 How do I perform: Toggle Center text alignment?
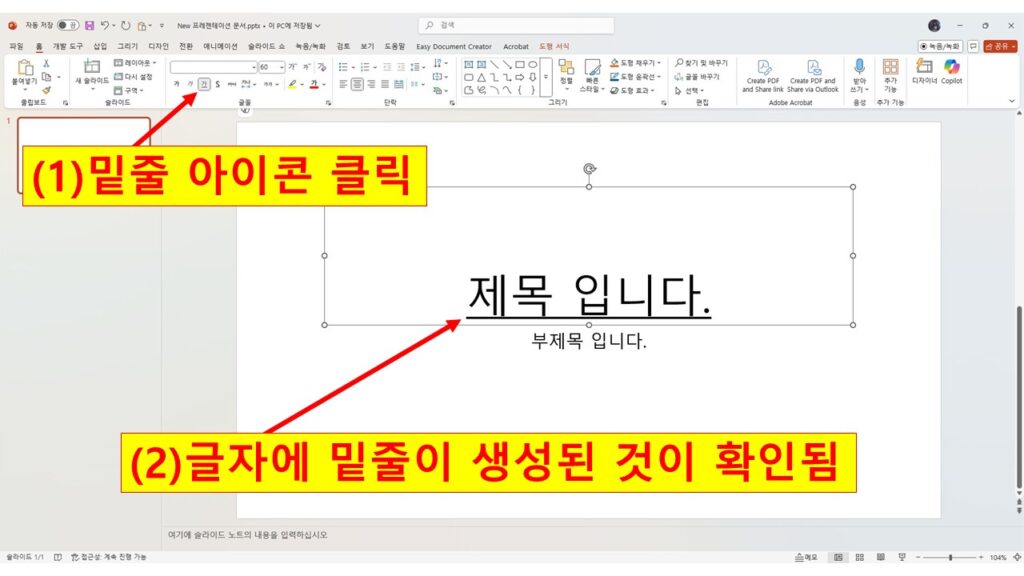pos(357,84)
